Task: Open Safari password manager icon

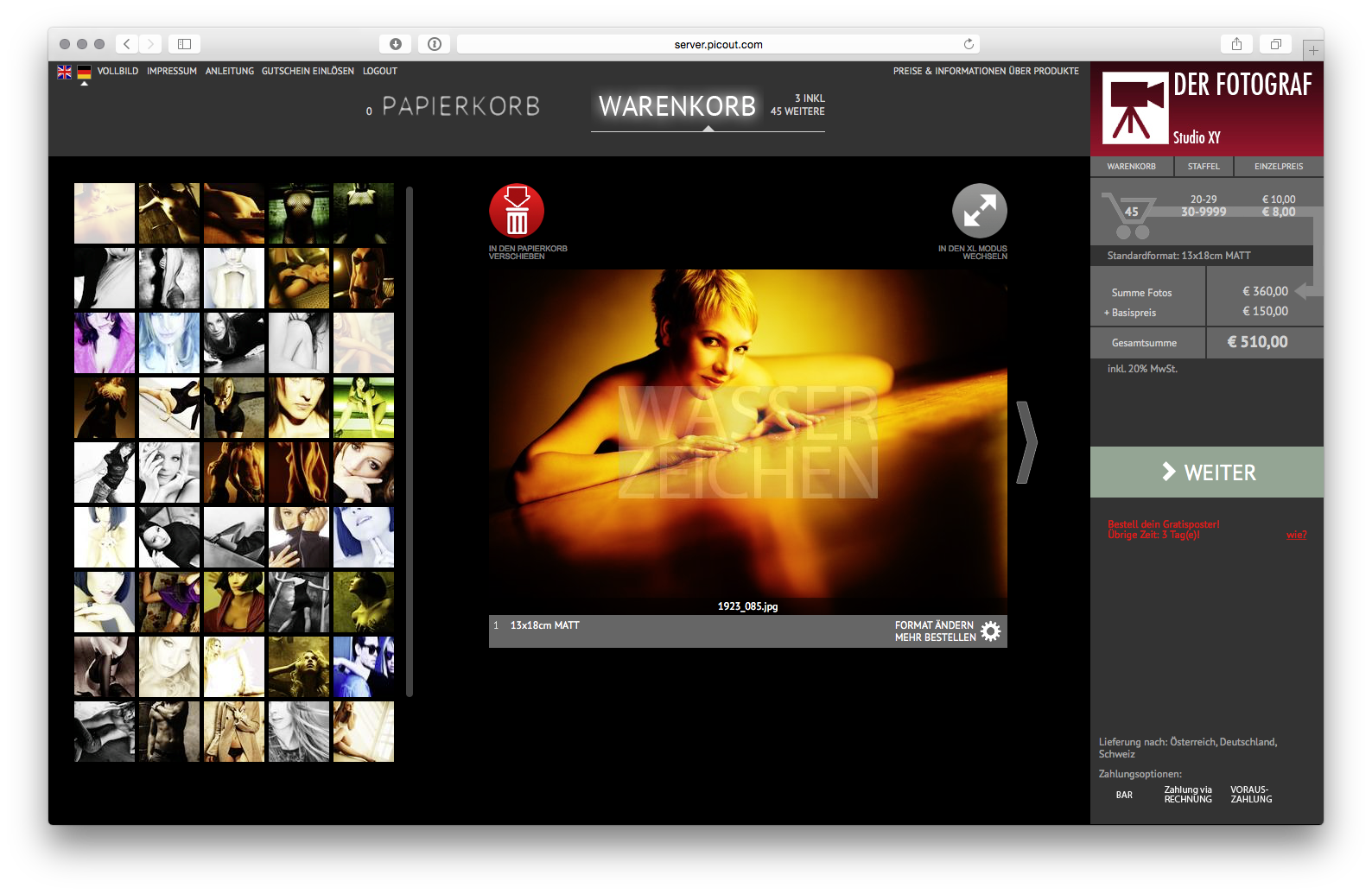Action: coord(435,44)
